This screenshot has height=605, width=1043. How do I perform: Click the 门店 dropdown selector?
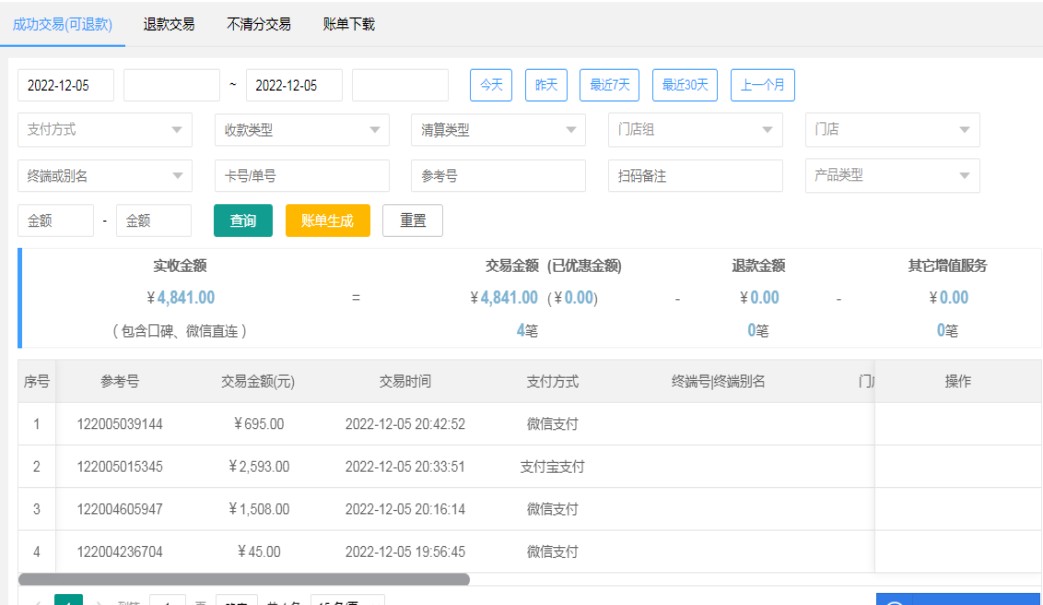click(892, 130)
